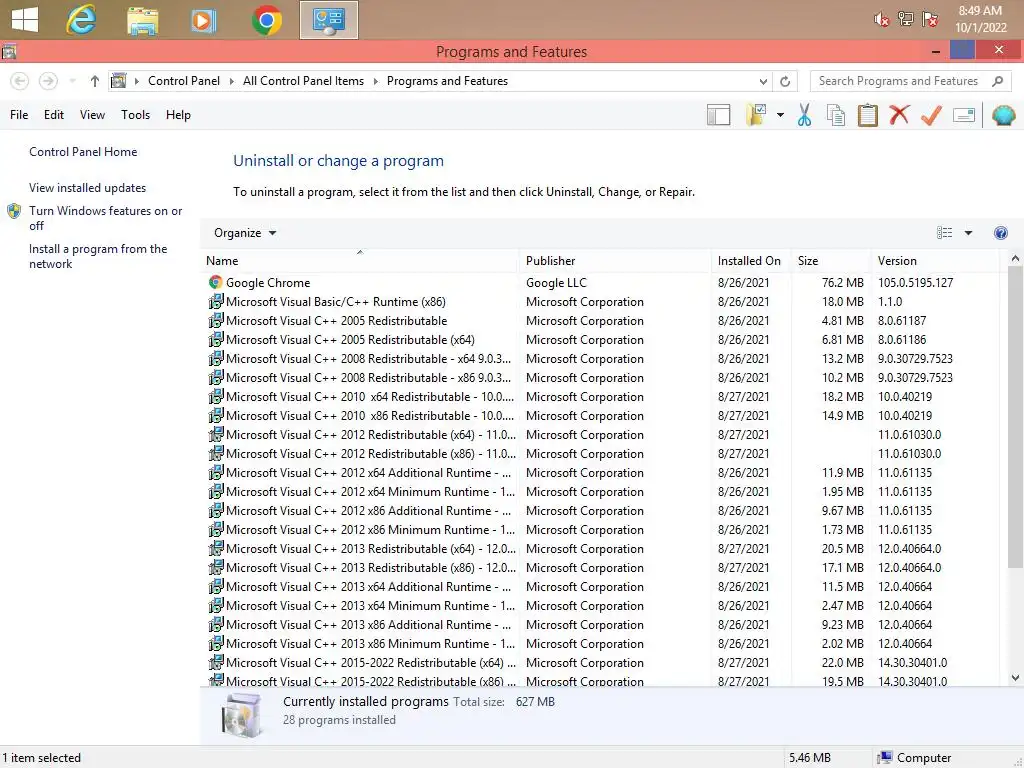Screen dimensions: 1024x768
Task: Expand the recent locations dropdown arrow
Action: pyautogui.click(x=72, y=81)
